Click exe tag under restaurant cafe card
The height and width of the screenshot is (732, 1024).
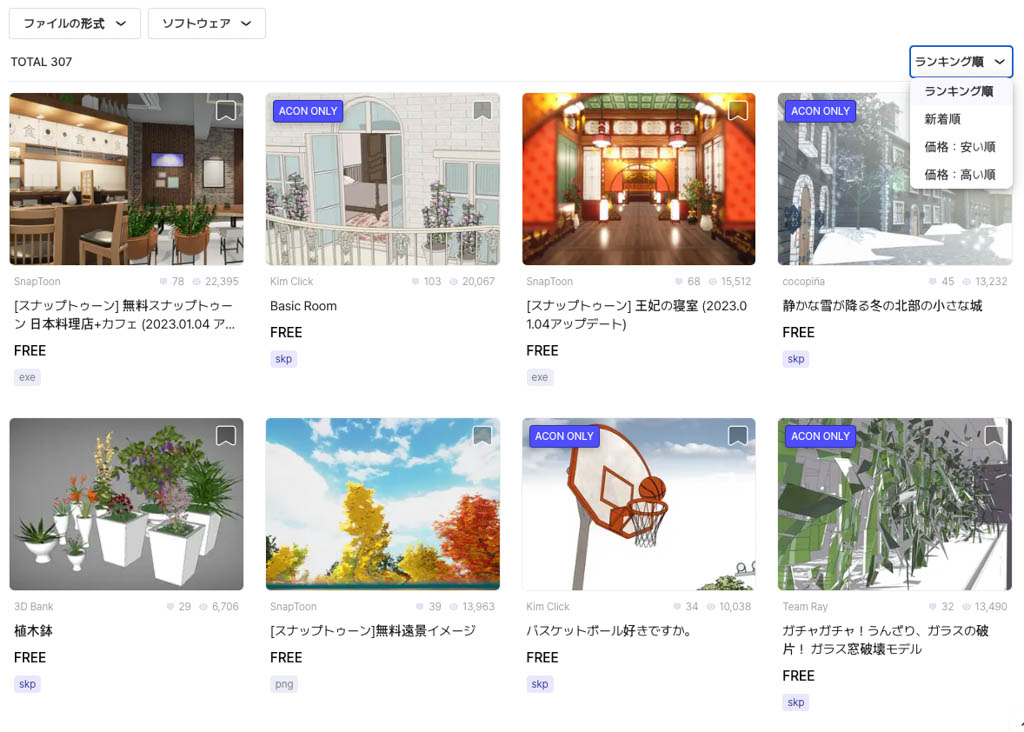[x=27, y=377]
